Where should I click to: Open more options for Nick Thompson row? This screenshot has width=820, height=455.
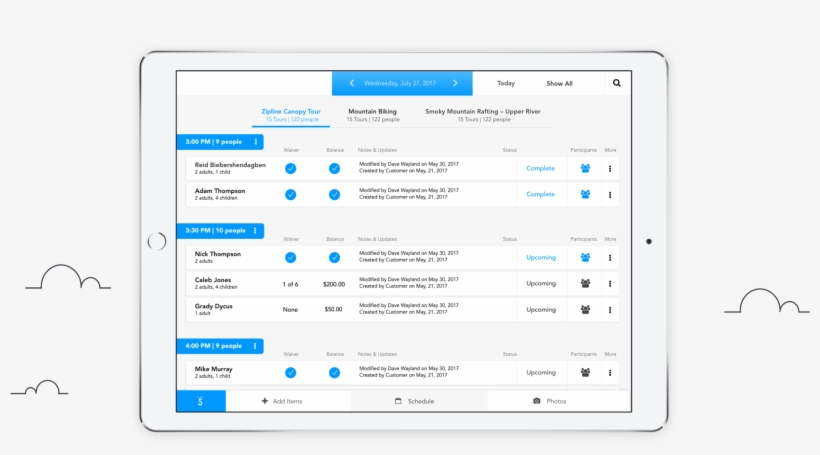[x=610, y=257]
